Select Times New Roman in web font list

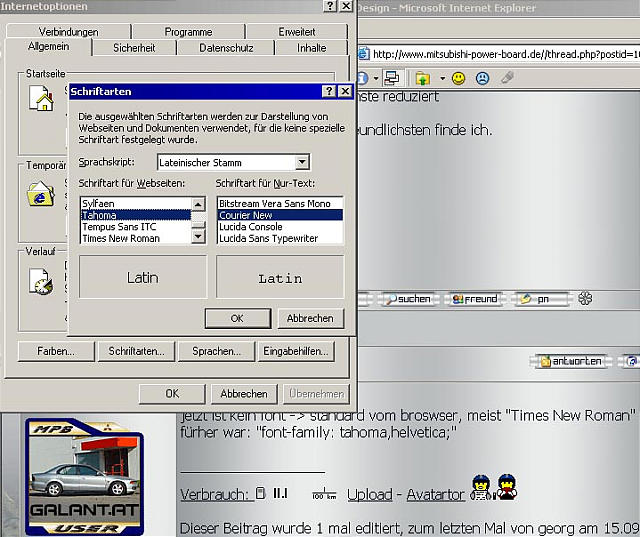point(120,239)
